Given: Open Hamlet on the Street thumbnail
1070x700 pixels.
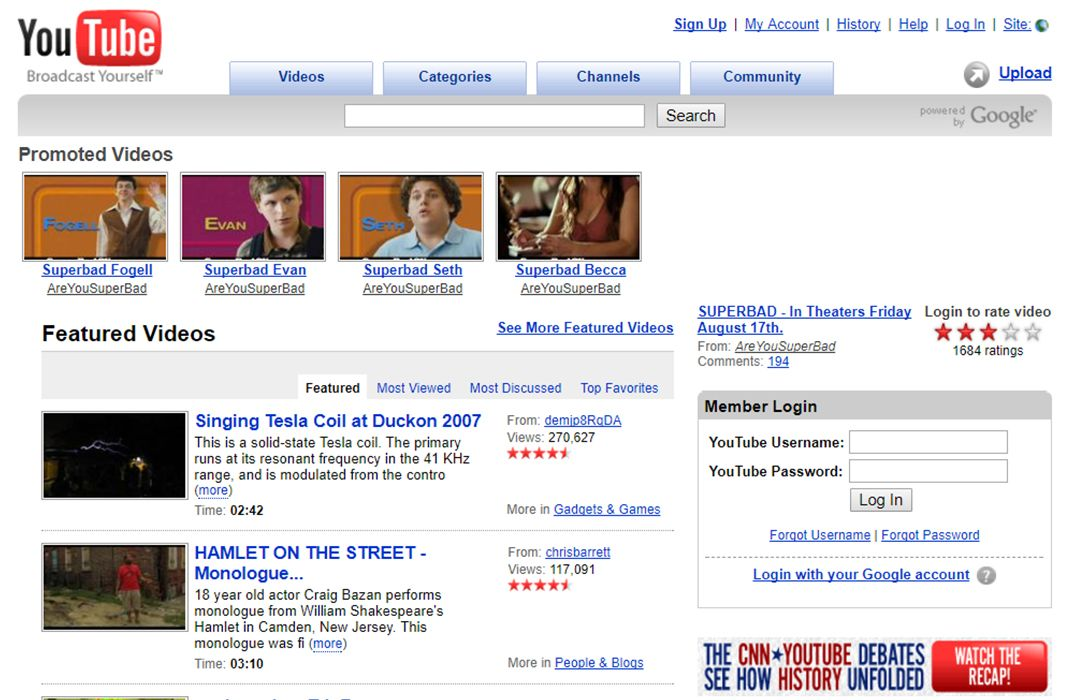Looking at the screenshot, I should coord(114,587).
